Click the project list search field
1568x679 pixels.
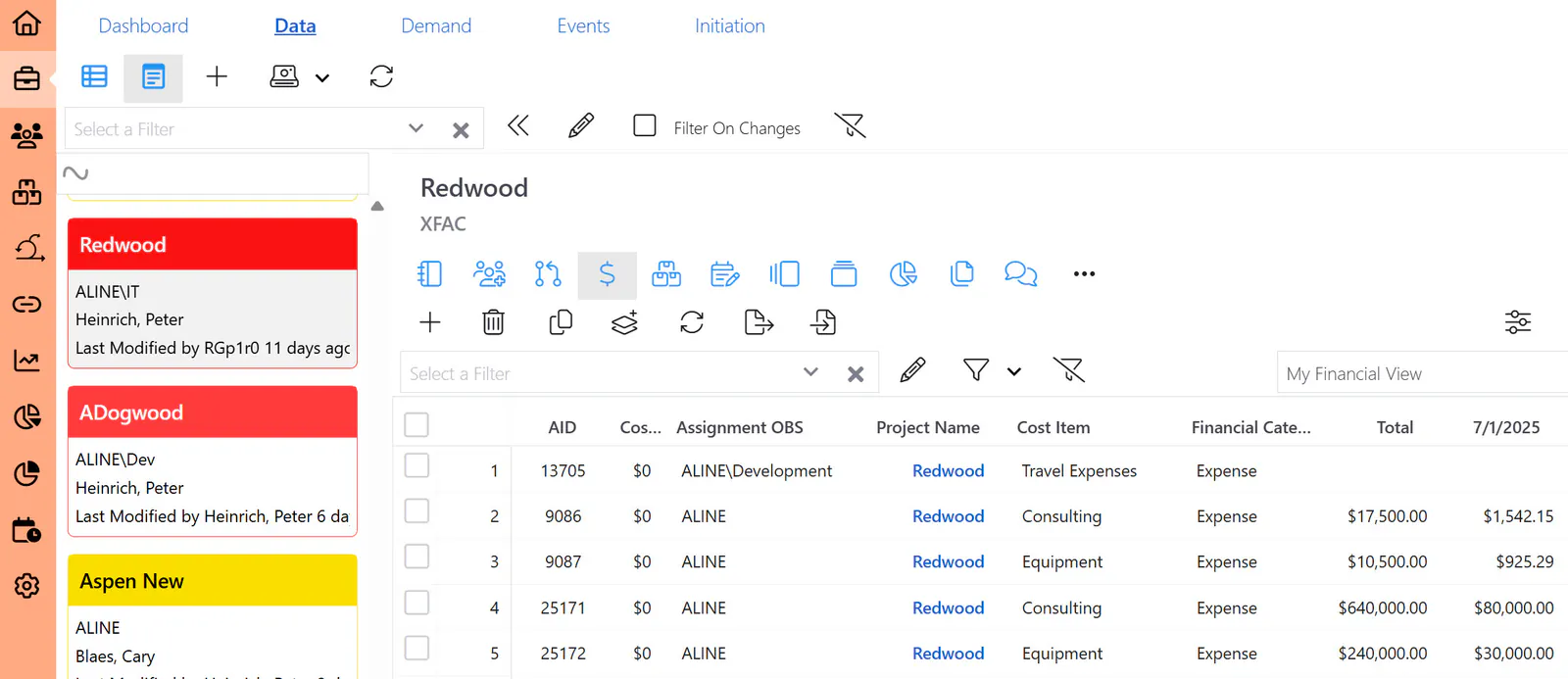(x=213, y=173)
